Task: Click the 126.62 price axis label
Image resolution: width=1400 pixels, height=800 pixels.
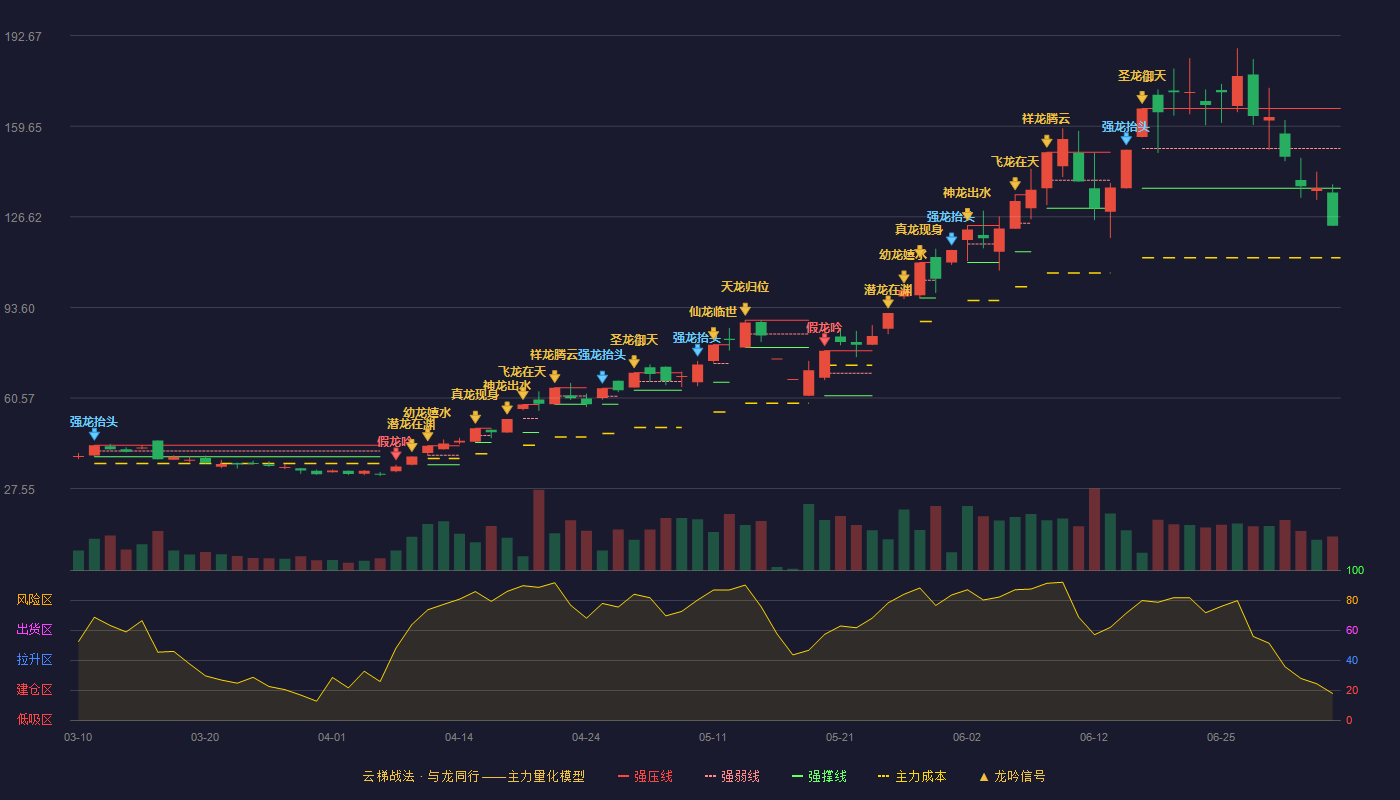Action: [x=23, y=218]
